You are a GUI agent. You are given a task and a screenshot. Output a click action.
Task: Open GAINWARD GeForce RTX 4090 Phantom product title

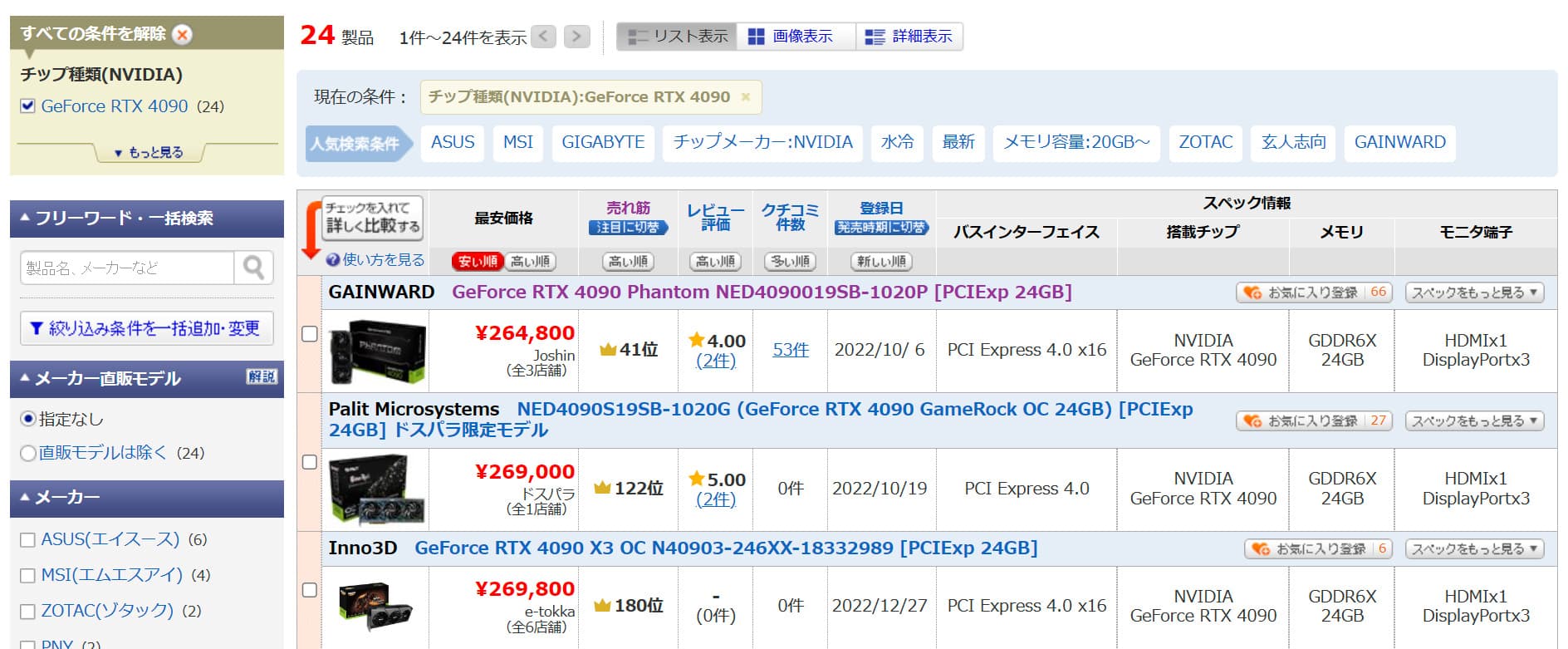click(762, 293)
